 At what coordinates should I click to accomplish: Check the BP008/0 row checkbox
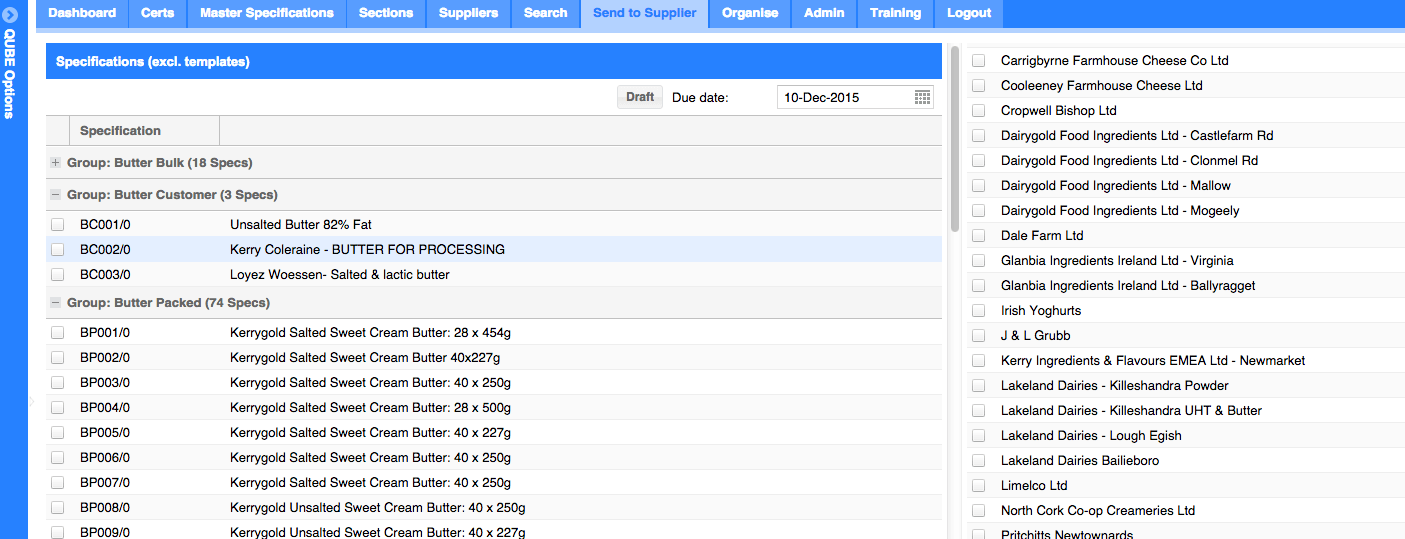click(x=58, y=508)
